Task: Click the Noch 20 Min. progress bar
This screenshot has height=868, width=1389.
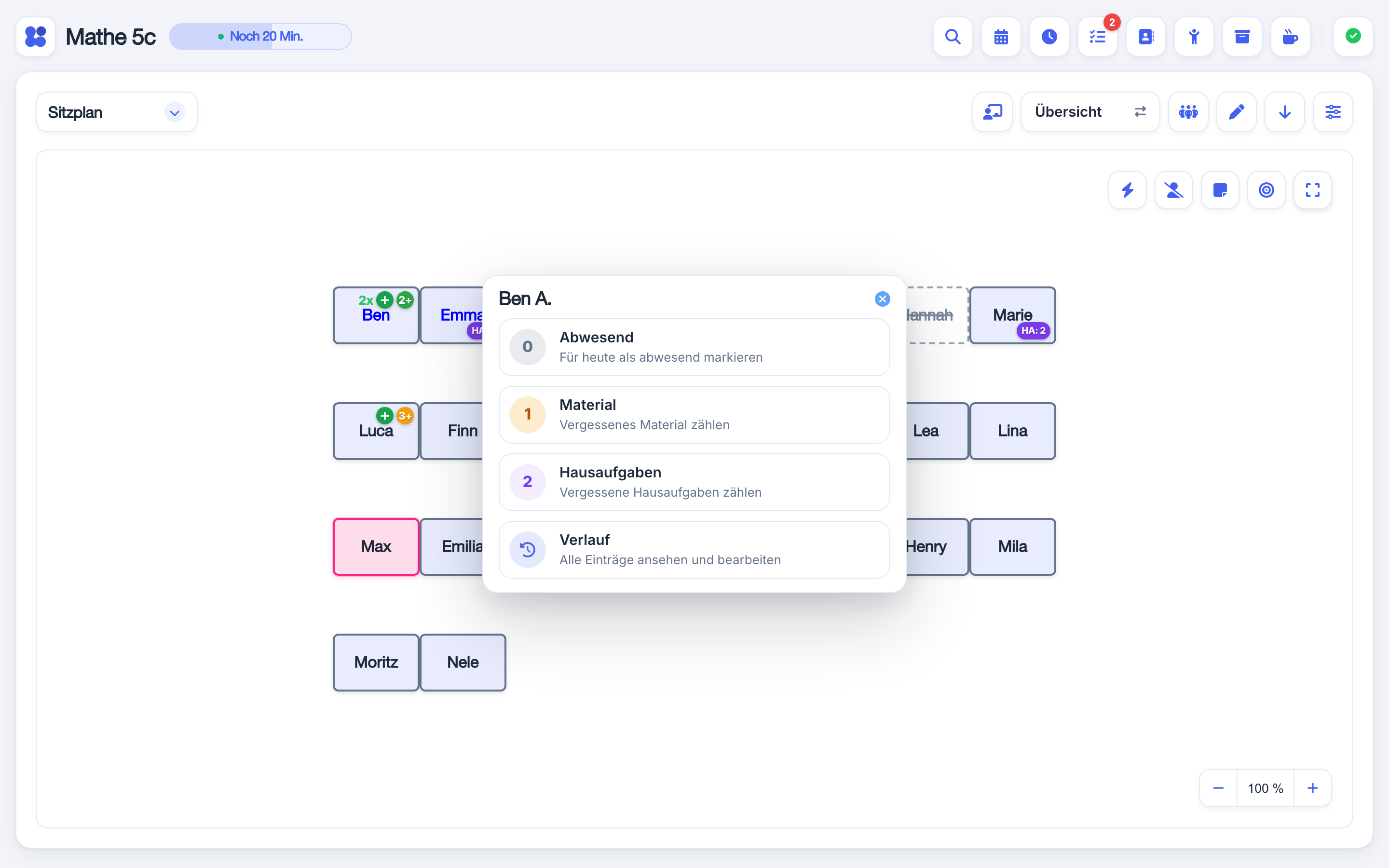Action: (260, 37)
